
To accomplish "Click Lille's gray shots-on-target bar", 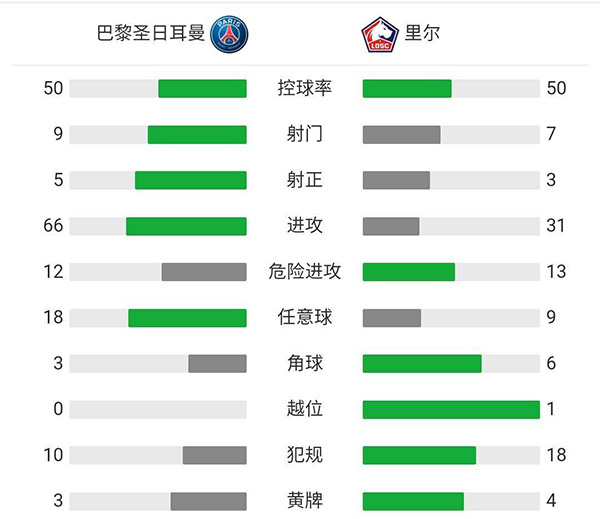I will point(396,180).
